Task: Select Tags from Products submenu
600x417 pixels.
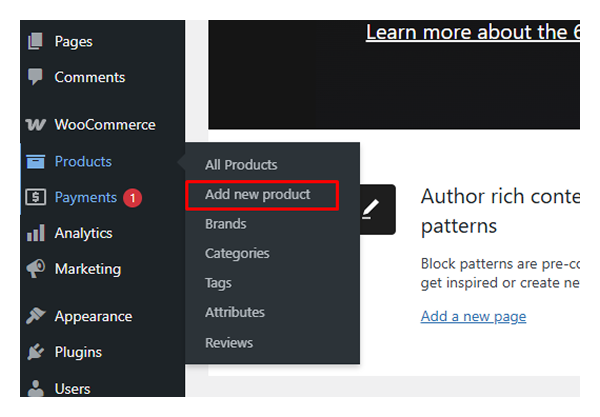Action: coord(218,283)
